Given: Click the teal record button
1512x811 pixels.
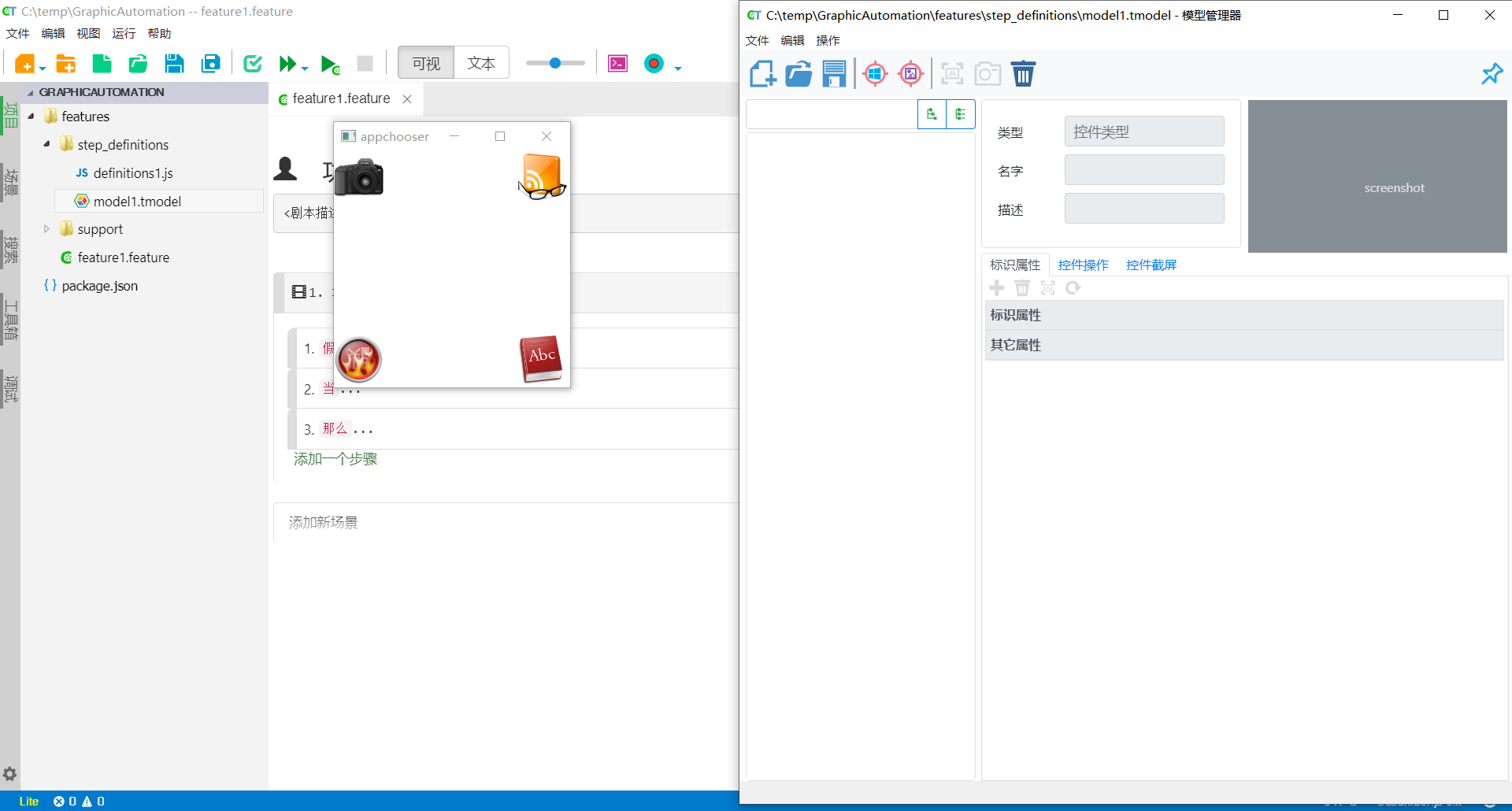Looking at the screenshot, I should pyautogui.click(x=654, y=64).
